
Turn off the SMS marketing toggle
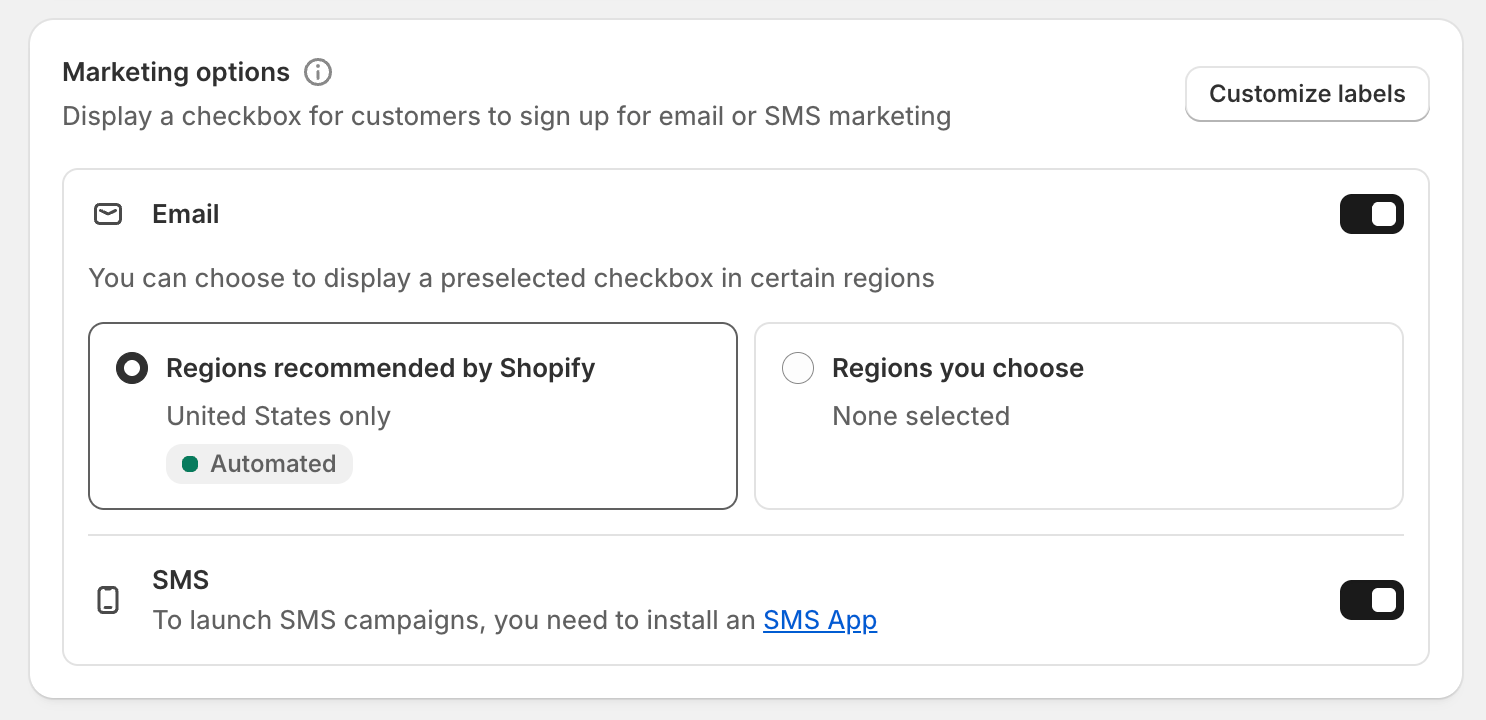coord(1371,600)
